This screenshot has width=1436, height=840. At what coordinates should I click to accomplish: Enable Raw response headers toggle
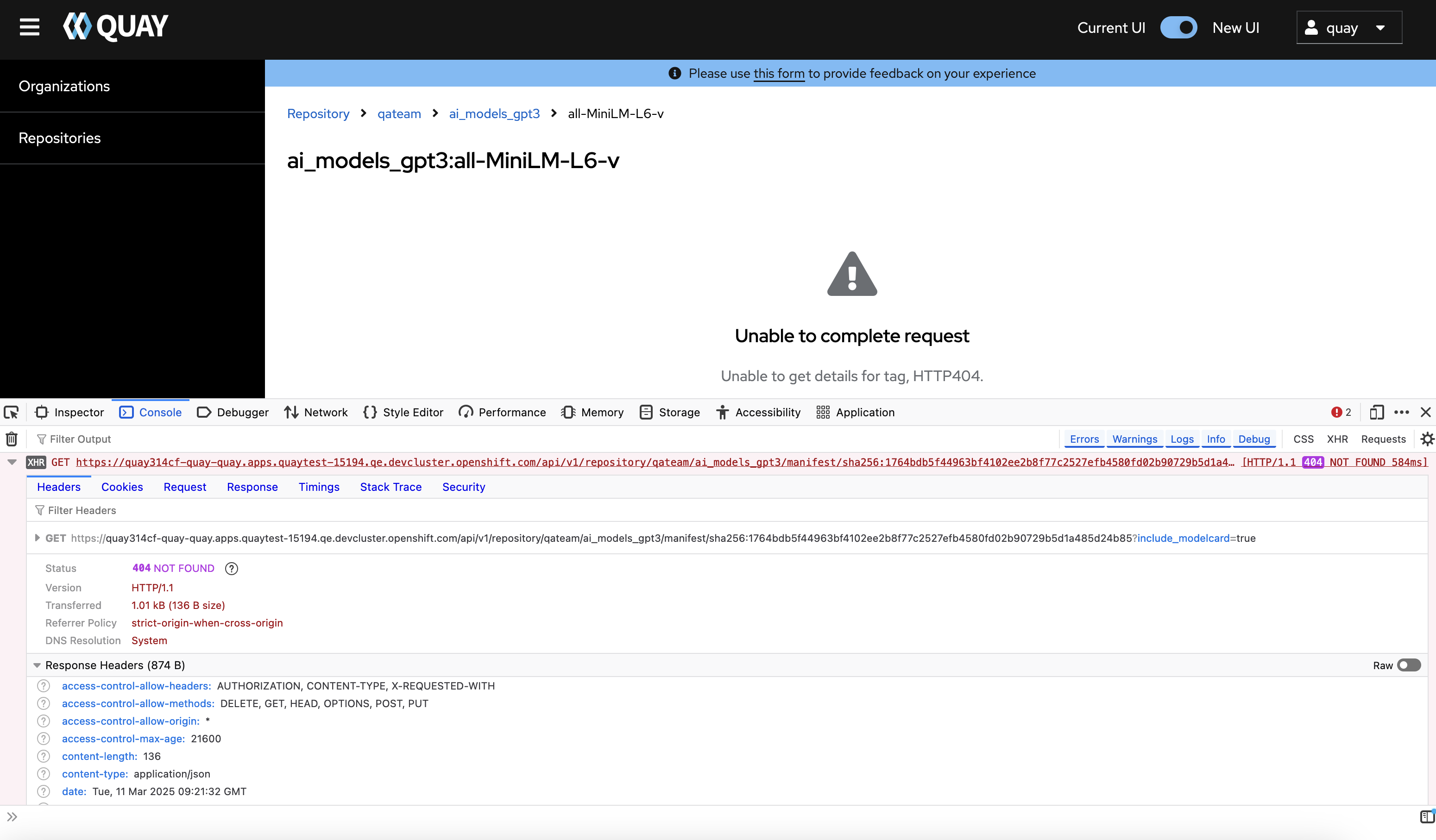[x=1409, y=665]
